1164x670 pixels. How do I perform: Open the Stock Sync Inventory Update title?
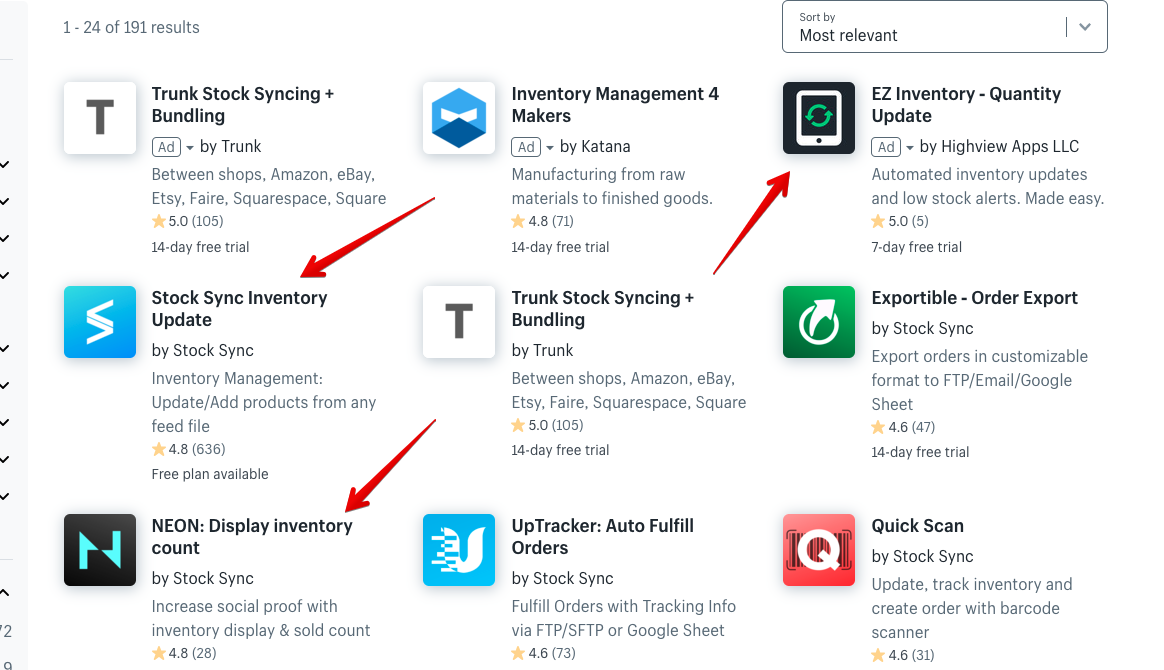[239, 309]
